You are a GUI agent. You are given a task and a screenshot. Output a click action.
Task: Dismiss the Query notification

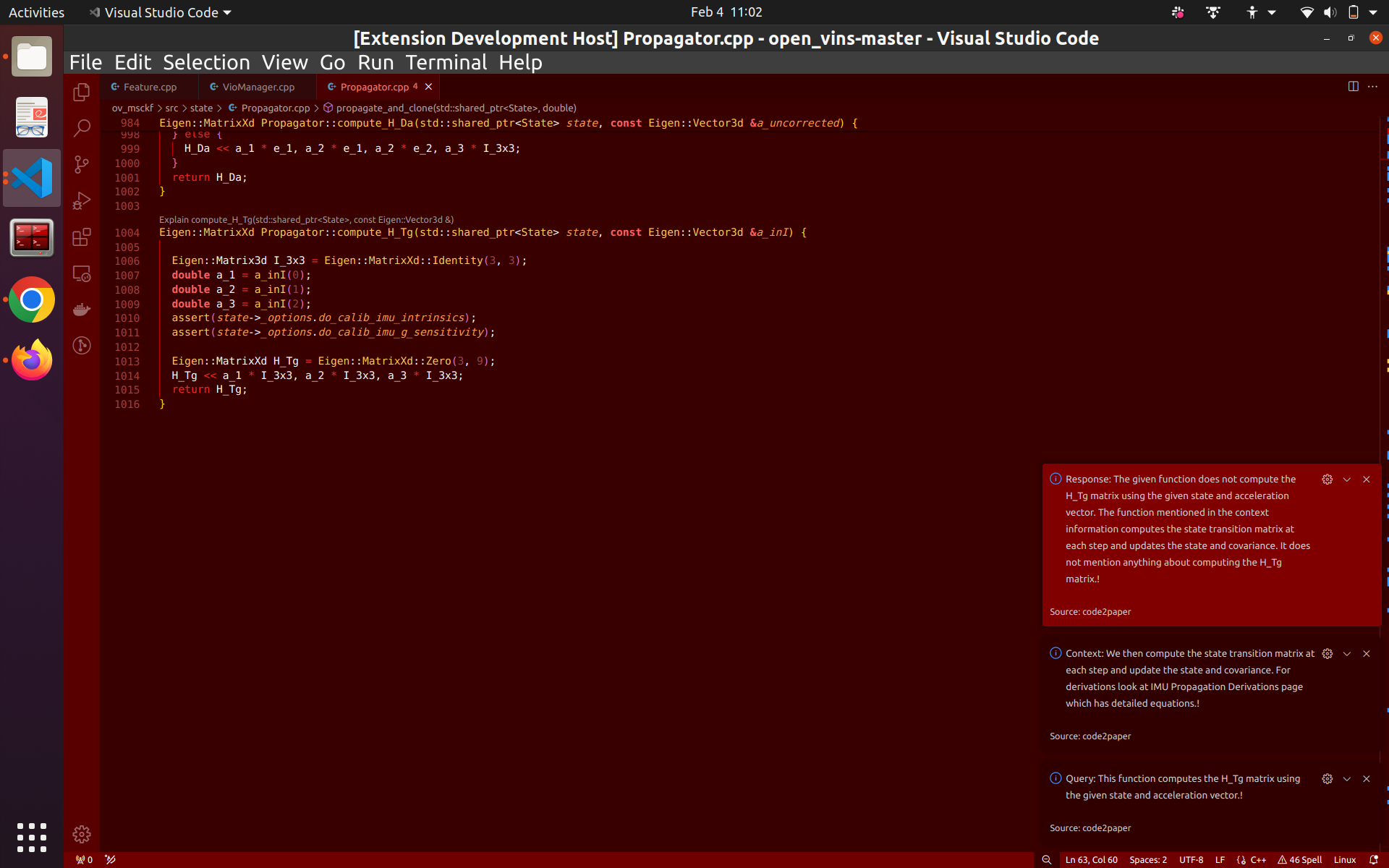click(x=1367, y=779)
